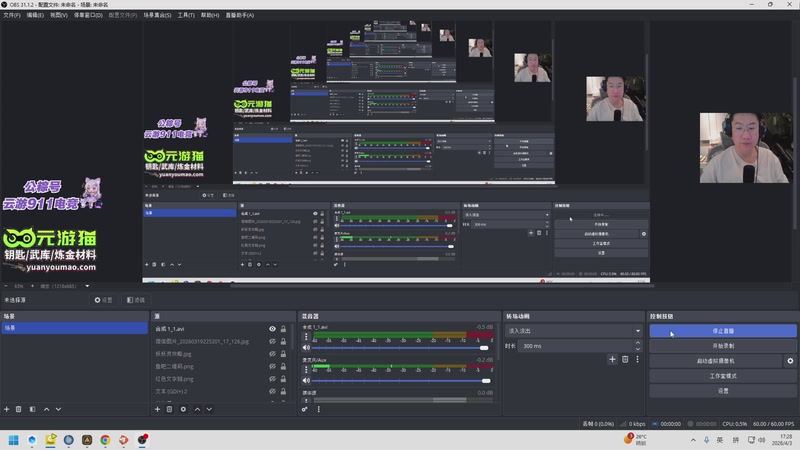Open the Windows Start menu
The height and width of the screenshot is (450, 800).
click(x=14, y=440)
